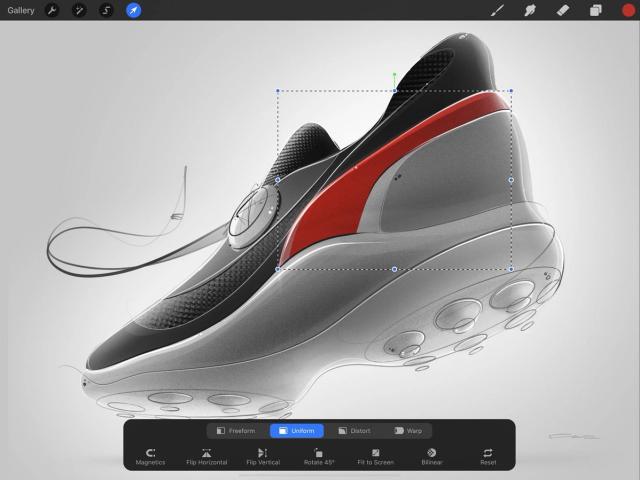Toggle Magnetics snapping
Viewport: 640px width, 480px height.
150,457
